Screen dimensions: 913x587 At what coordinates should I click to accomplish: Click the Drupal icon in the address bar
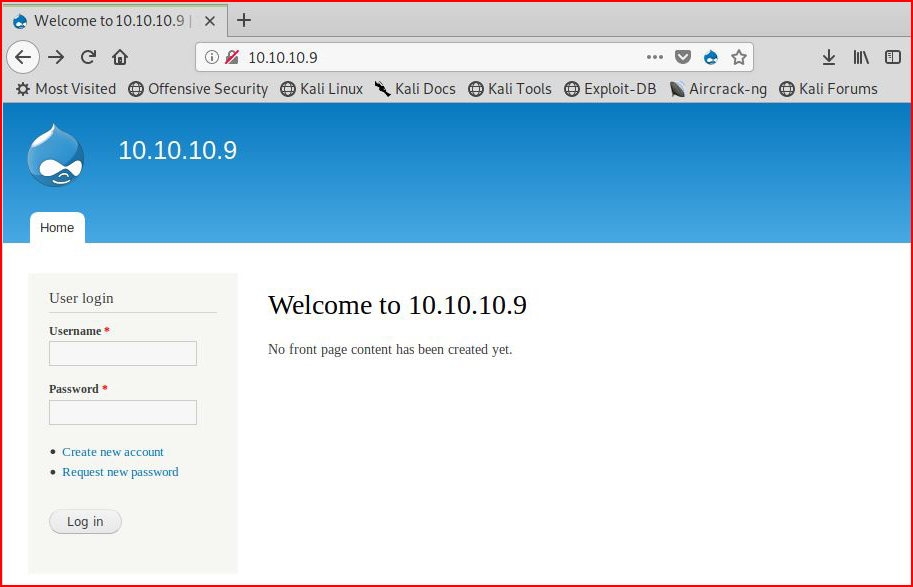(x=710, y=57)
